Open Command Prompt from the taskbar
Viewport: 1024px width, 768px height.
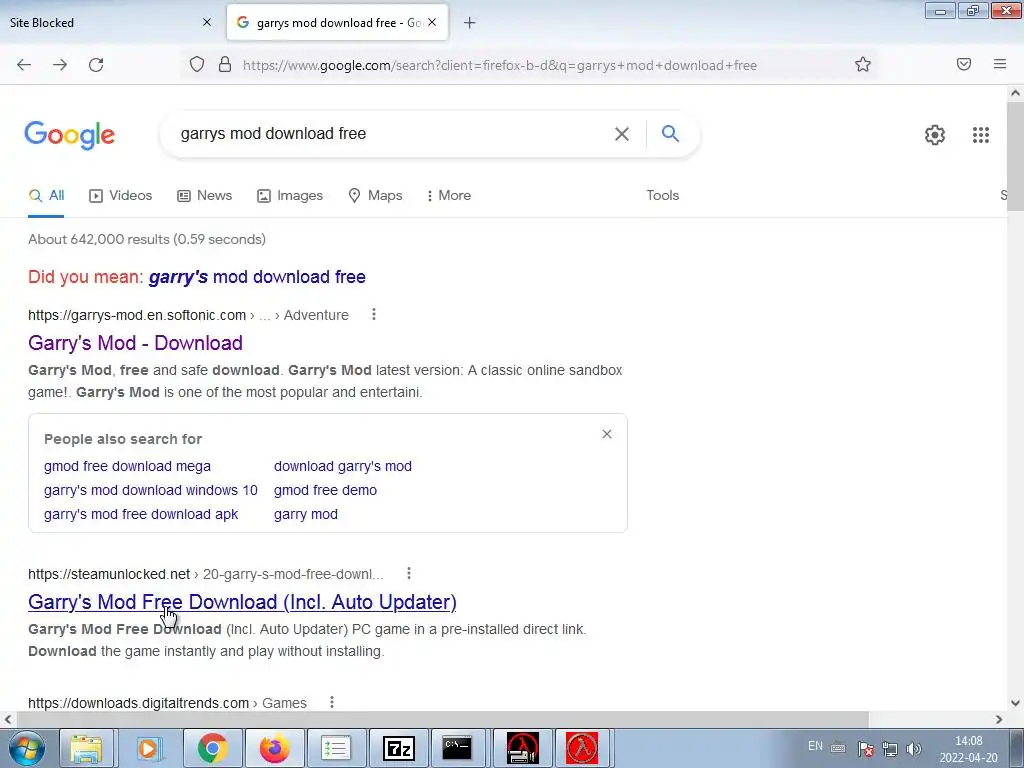(x=457, y=748)
